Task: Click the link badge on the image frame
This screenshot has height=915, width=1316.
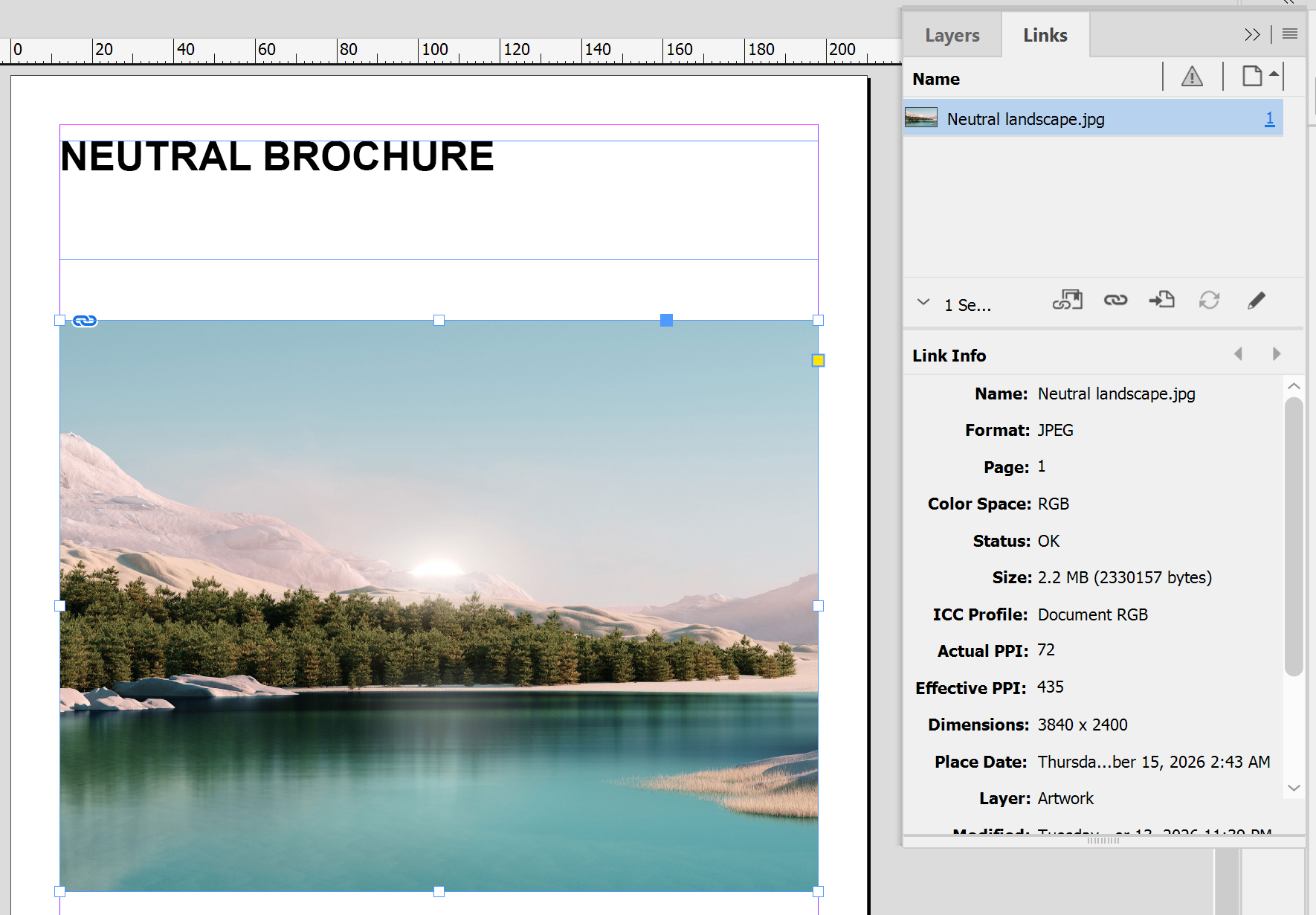Action: click(85, 321)
